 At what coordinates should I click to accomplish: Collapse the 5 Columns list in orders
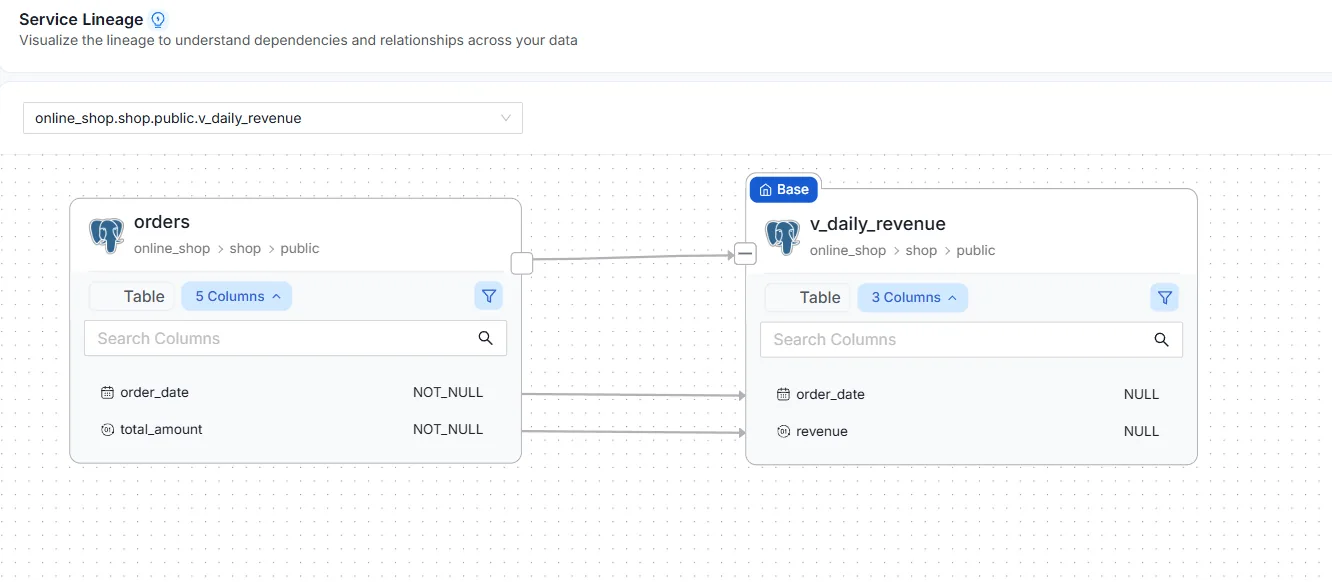click(237, 296)
